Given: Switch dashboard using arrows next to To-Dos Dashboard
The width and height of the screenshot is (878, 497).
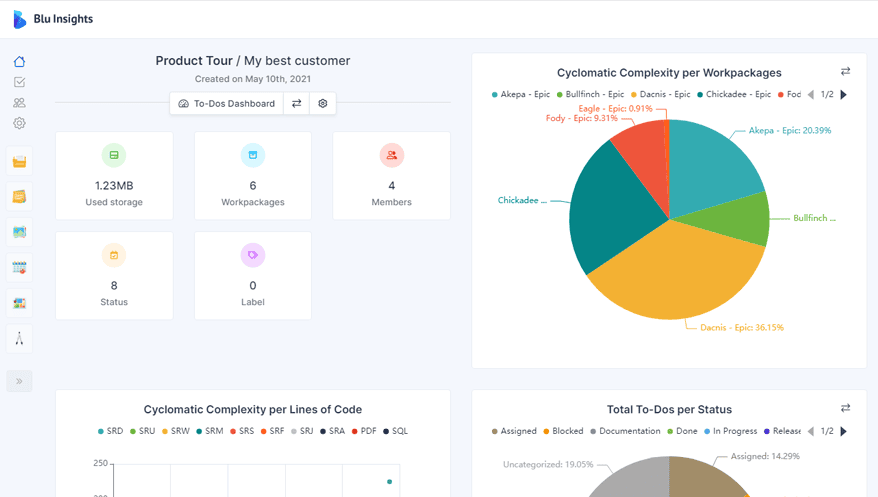Looking at the screenshot, I should 296,104.
